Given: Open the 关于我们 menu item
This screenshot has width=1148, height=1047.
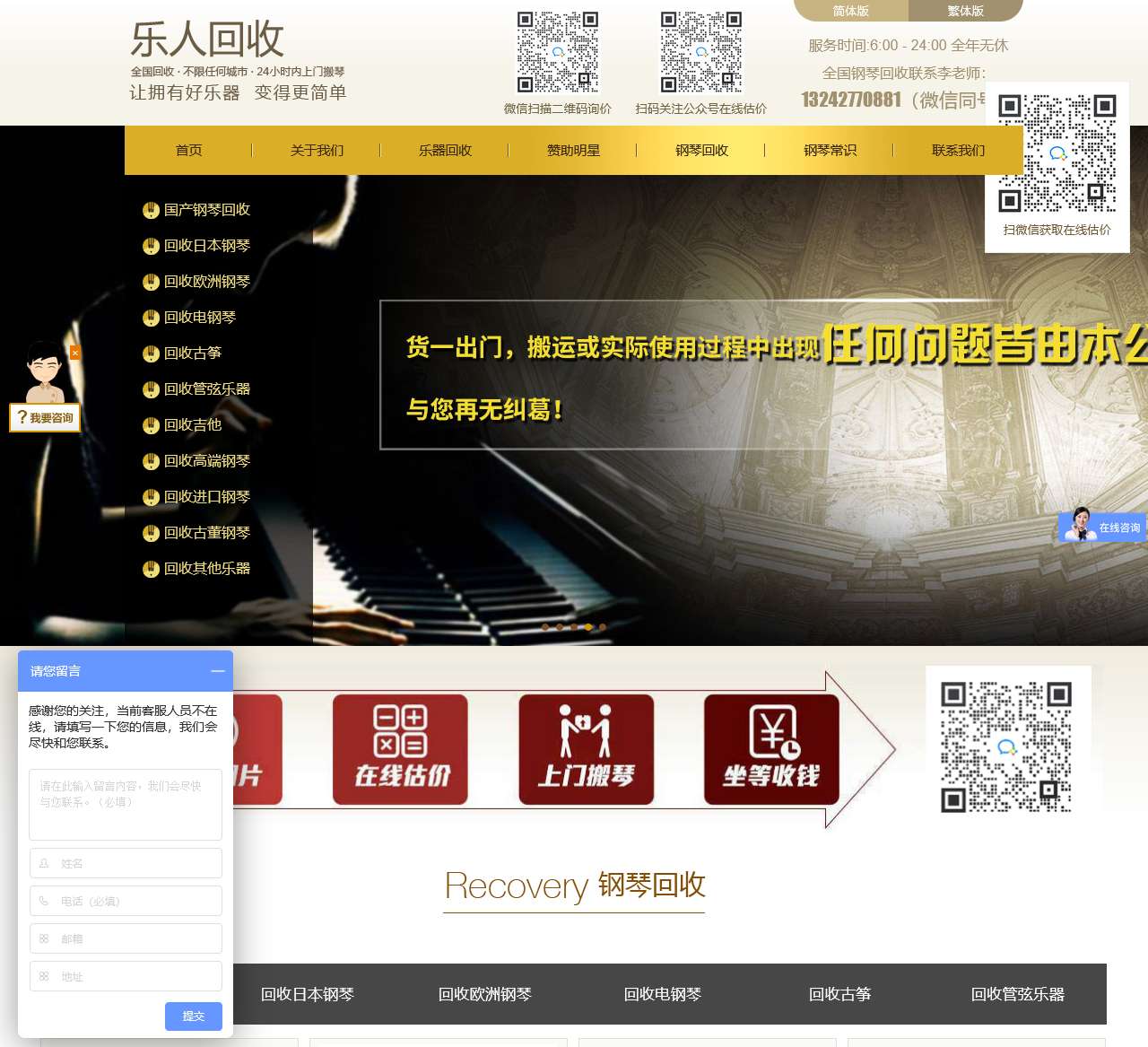Looking at the screenshot, I should 316,150.
